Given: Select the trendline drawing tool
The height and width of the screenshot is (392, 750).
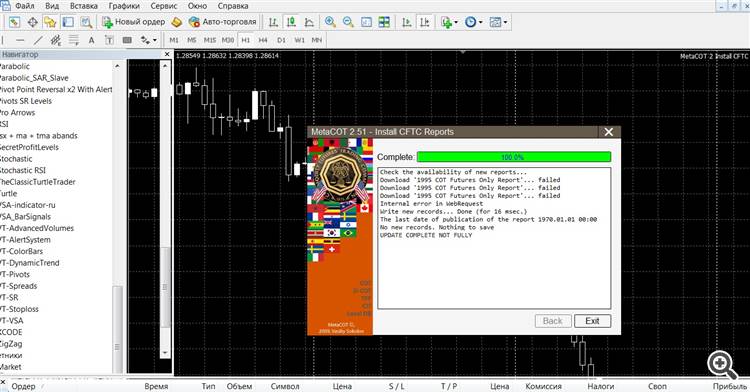Looking at the screenshot, I should click(x=38, y=40).
